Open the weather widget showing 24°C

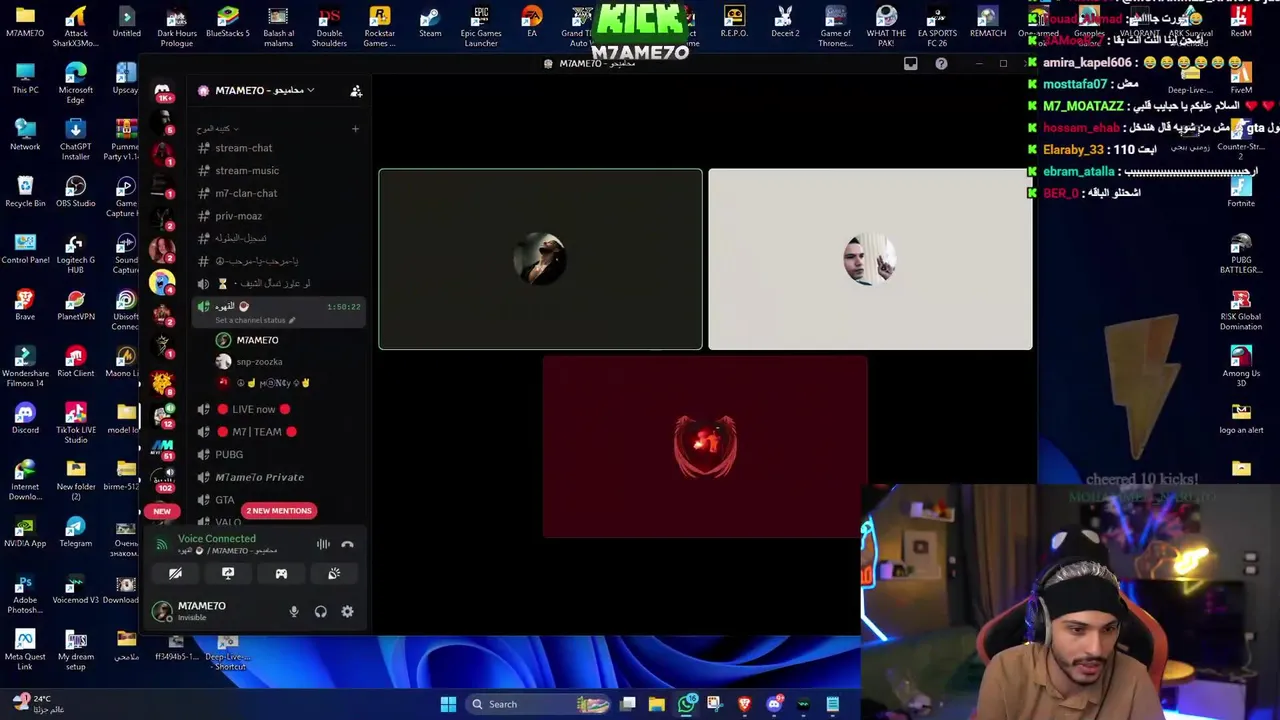(x=37, y=704)
